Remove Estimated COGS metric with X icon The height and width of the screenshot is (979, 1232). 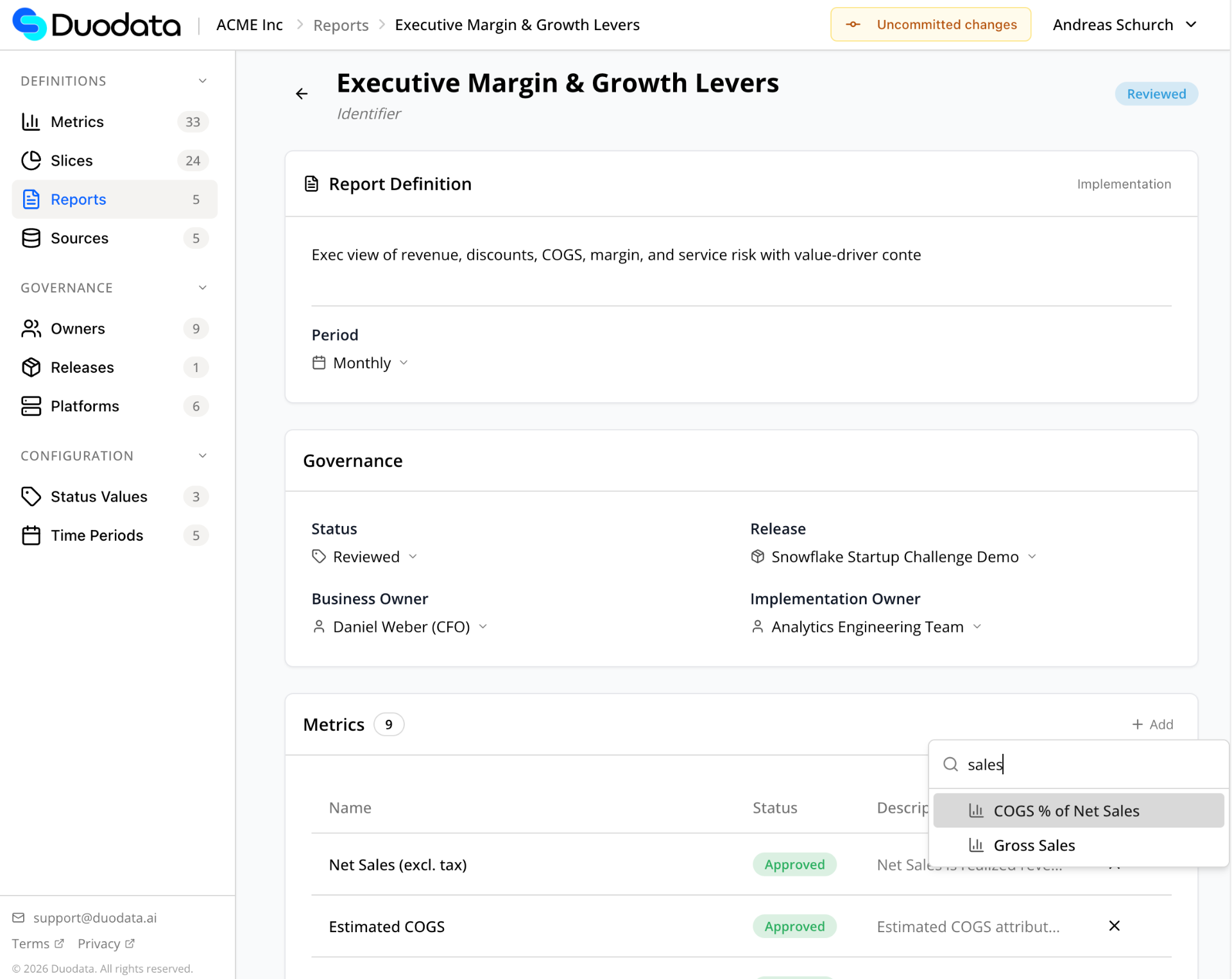tap(1114, 926)
